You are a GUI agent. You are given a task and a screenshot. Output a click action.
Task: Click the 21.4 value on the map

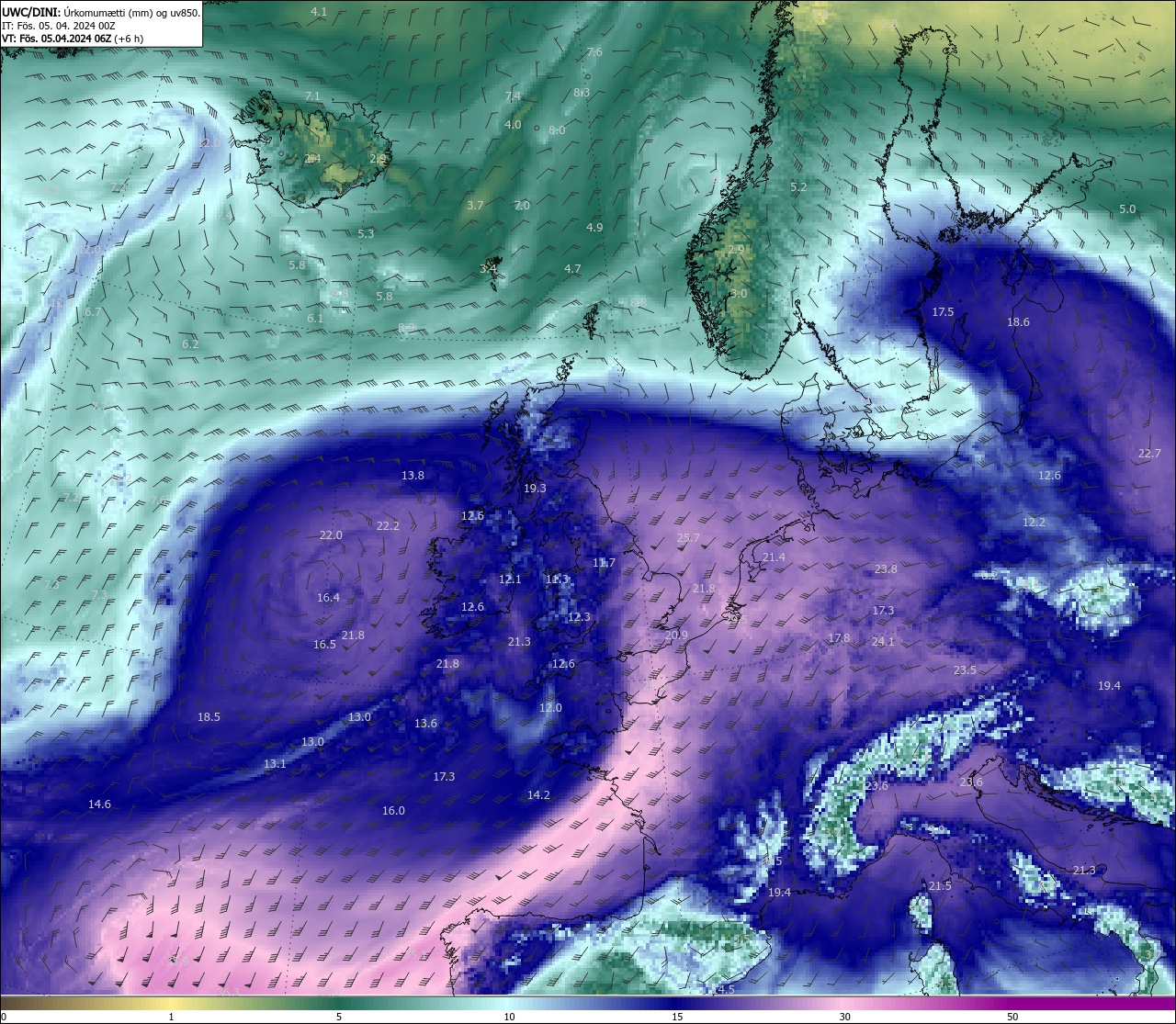pos(774,557)
